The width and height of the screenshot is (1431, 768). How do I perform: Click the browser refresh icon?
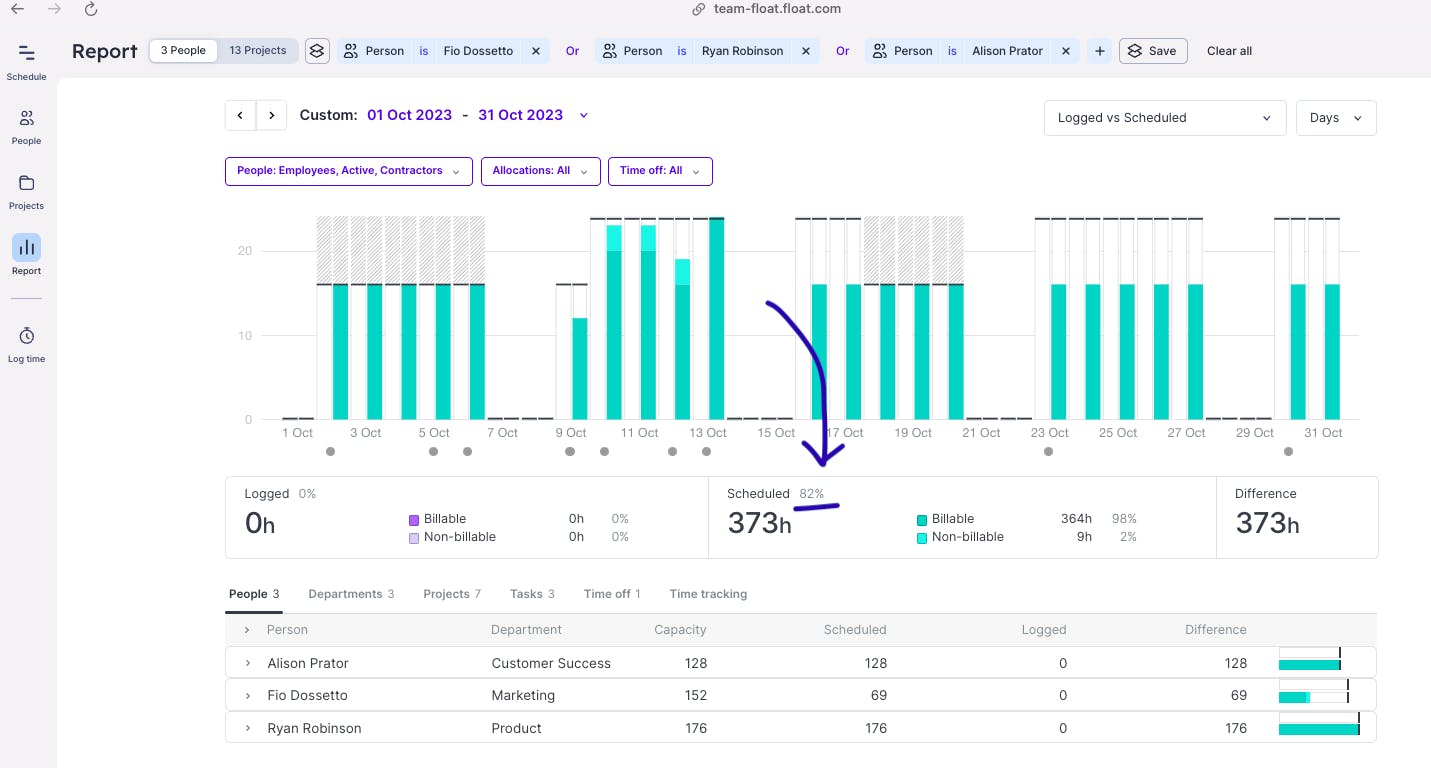tap(90, 10)
